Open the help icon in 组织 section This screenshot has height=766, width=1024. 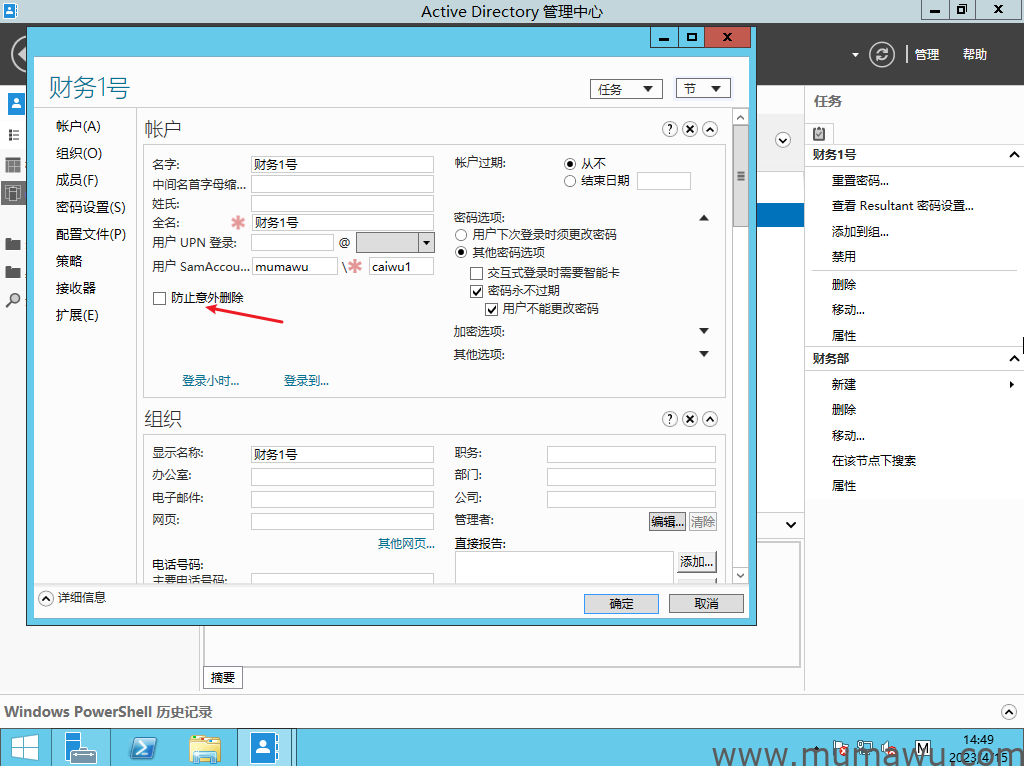669,419
